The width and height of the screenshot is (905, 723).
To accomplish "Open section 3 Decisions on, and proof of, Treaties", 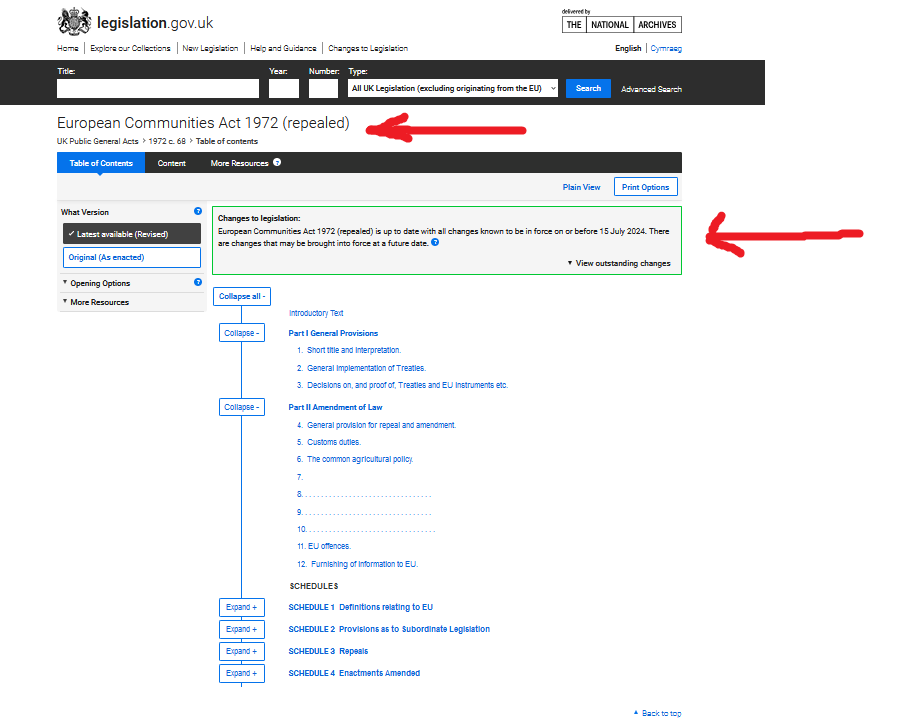I will (x=407, y=385).
